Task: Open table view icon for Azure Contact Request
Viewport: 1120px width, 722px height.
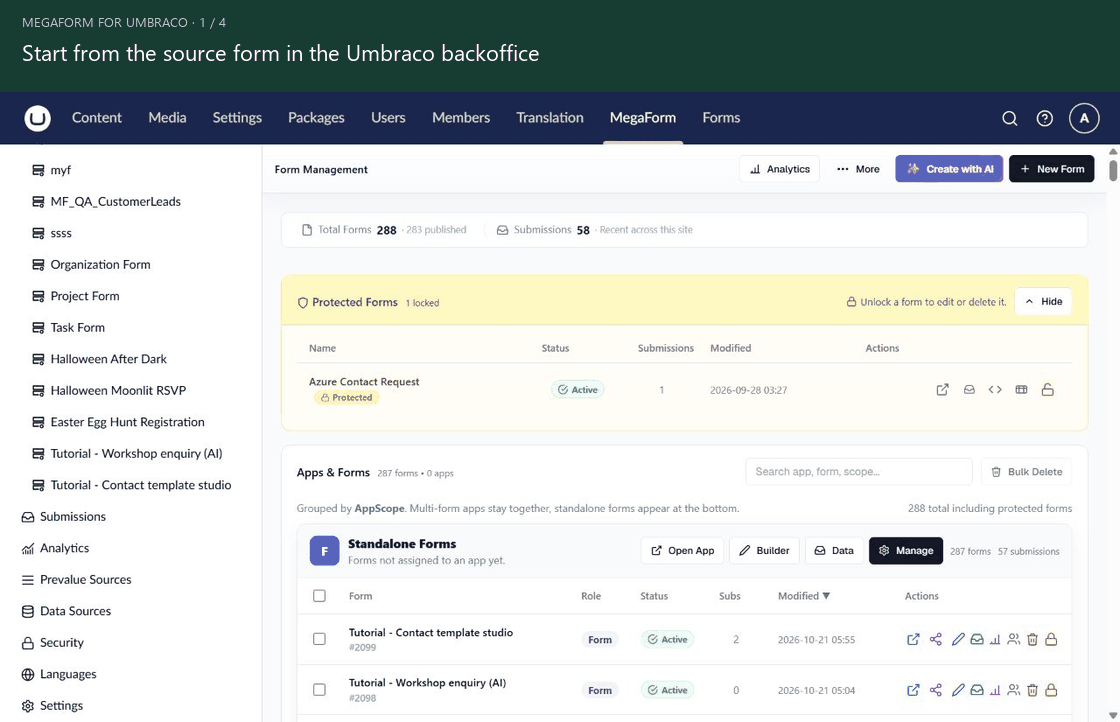Action: point(1021,389)
